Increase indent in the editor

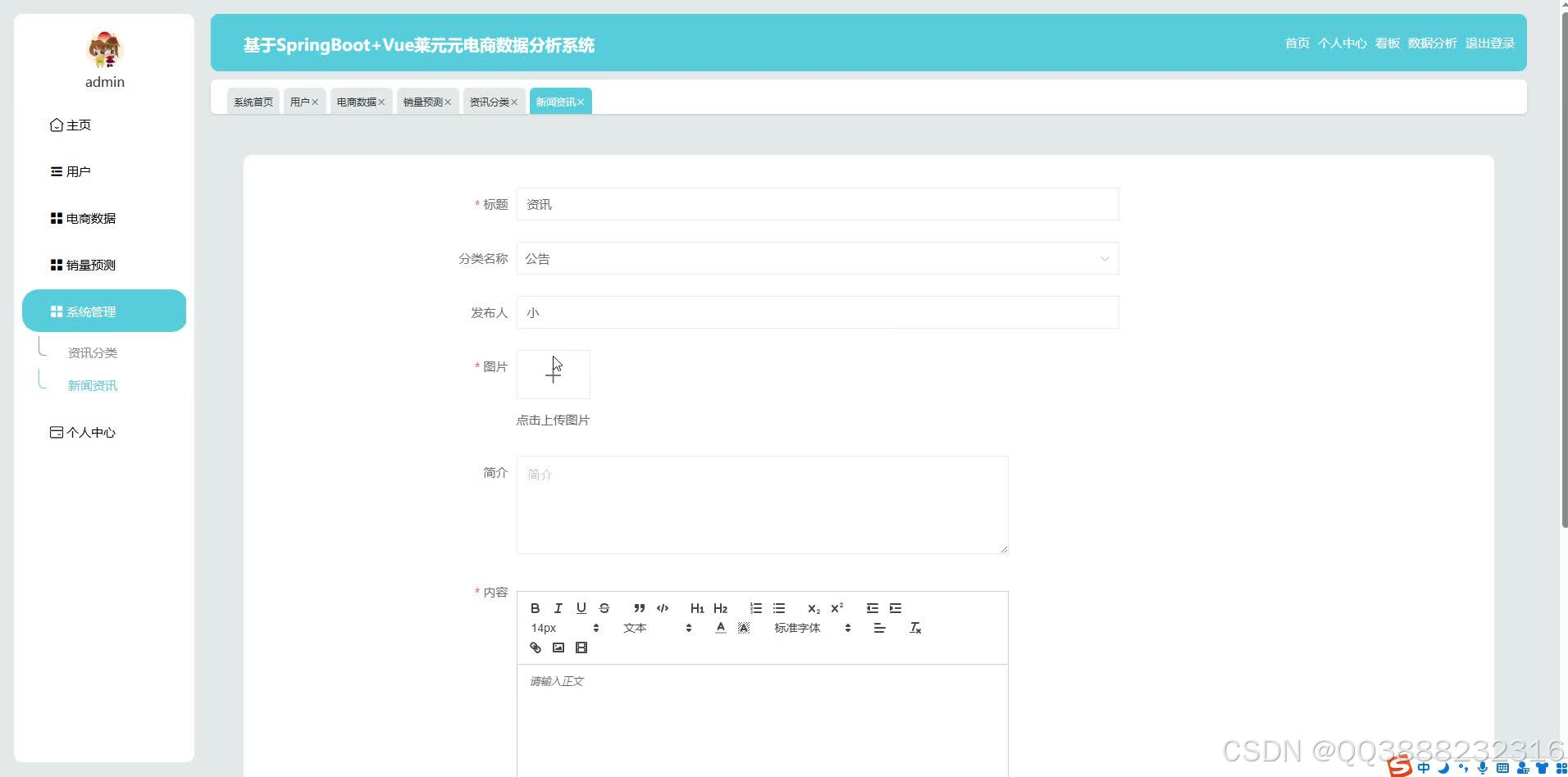896,608
